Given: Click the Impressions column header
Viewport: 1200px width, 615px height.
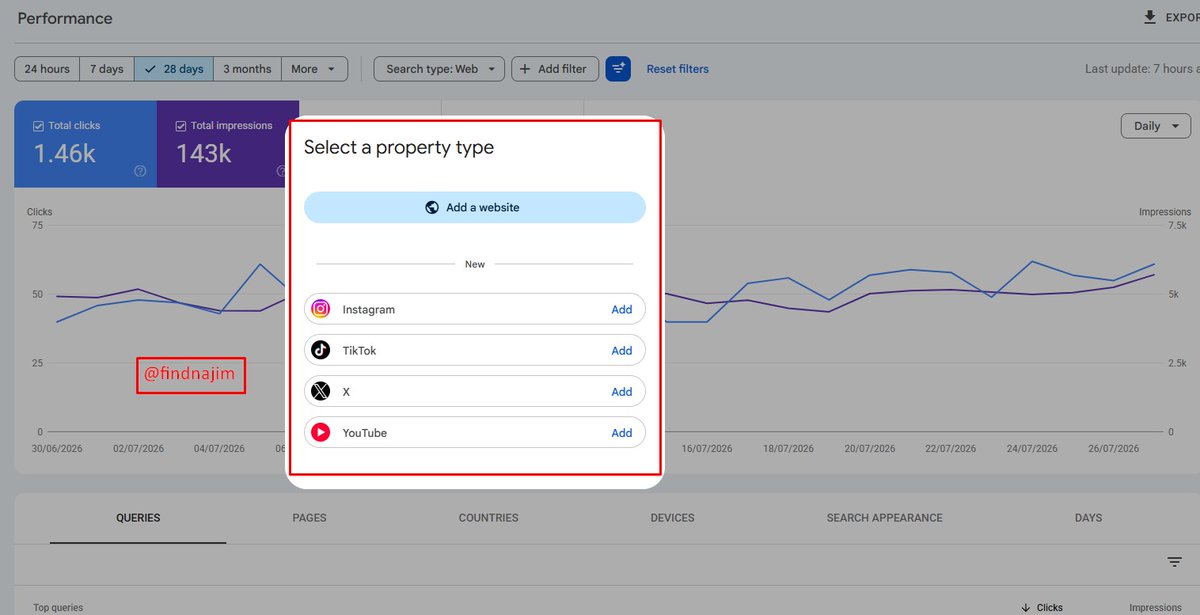Looking at the screenshot, I should coord(1155,607).
